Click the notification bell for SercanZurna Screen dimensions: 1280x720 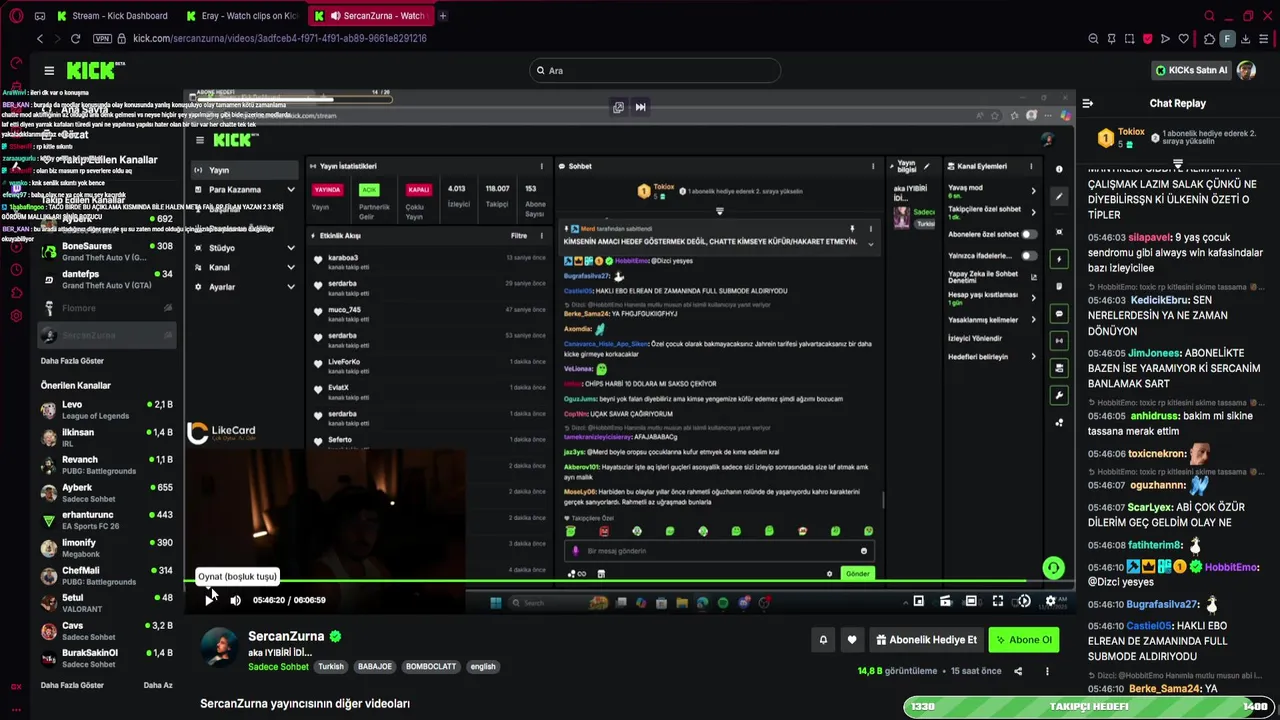(823, 640)
